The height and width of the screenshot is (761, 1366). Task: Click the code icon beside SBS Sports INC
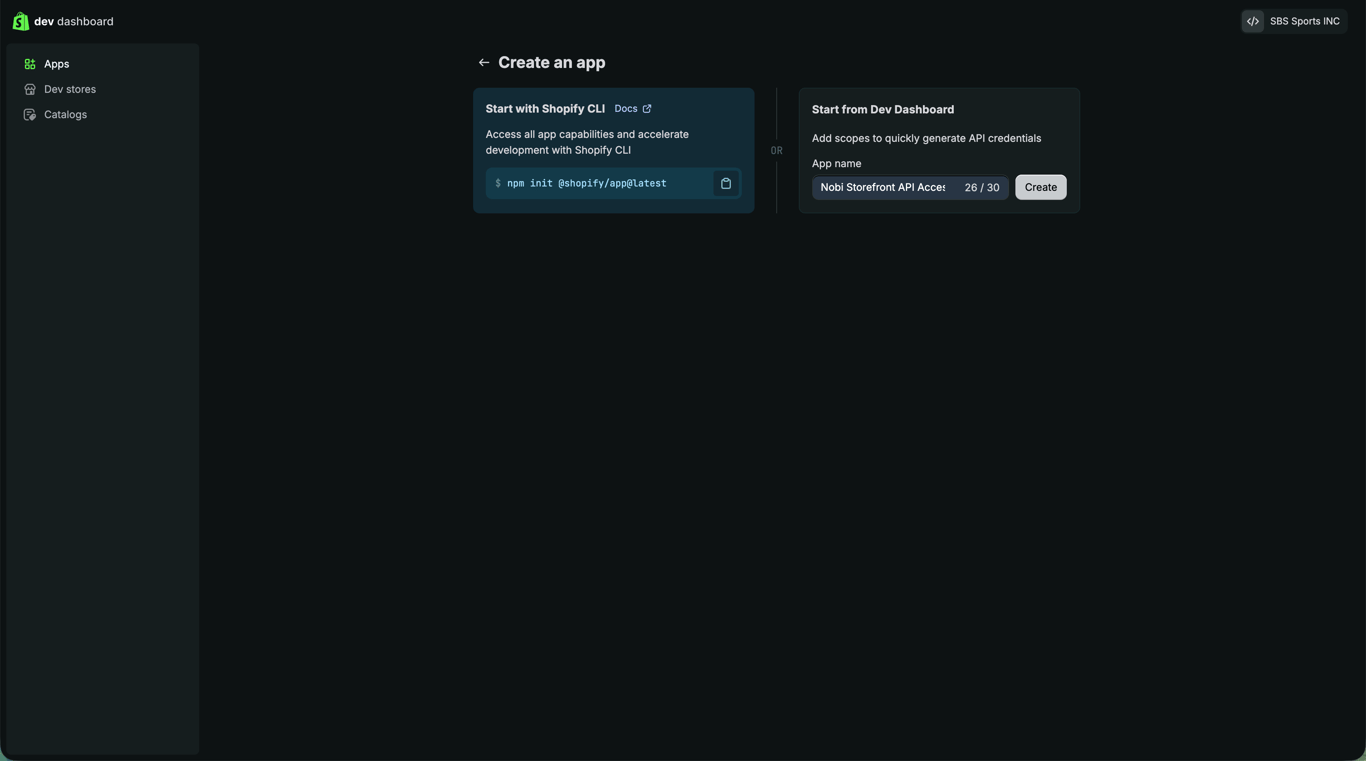[1253, 21]
